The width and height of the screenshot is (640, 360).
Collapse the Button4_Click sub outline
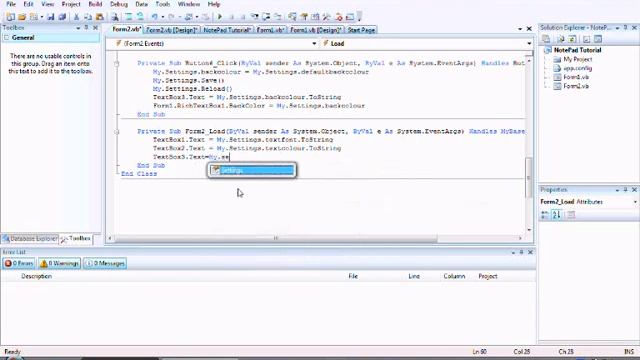click(117, 63)
